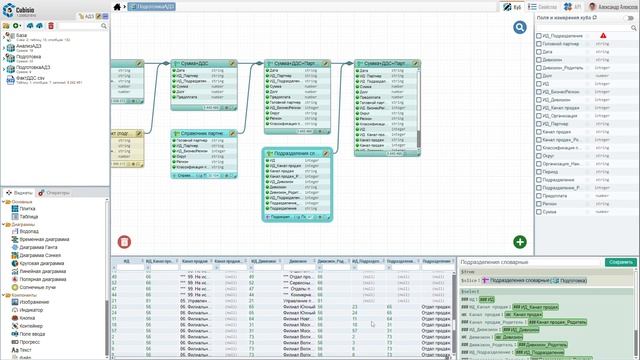
Task: Check the Долг field checkbox
Action: pyautogui.click(x=539, y=76)
